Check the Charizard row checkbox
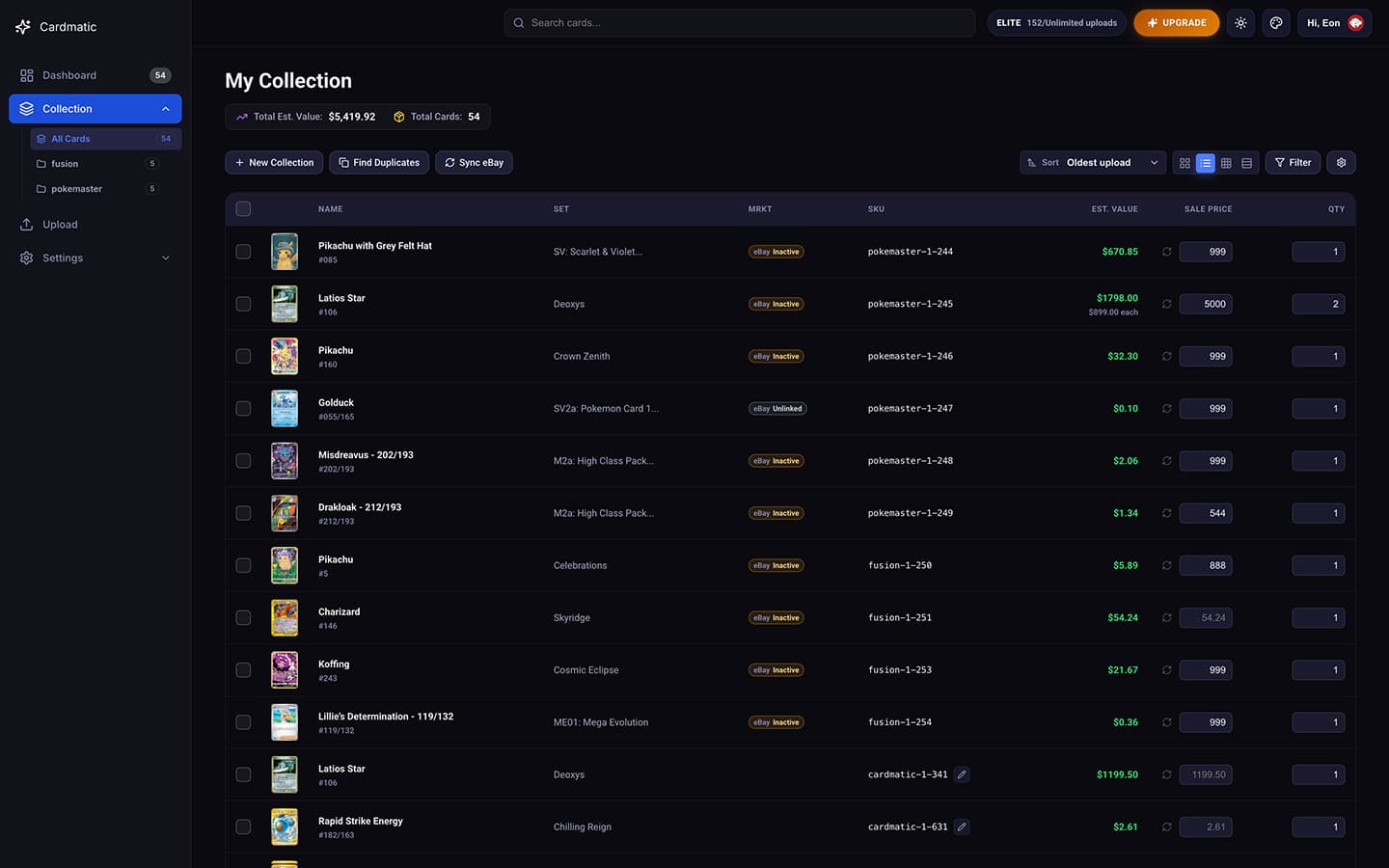This screenshot has width=1389, height=868. [x=243, y=618]
